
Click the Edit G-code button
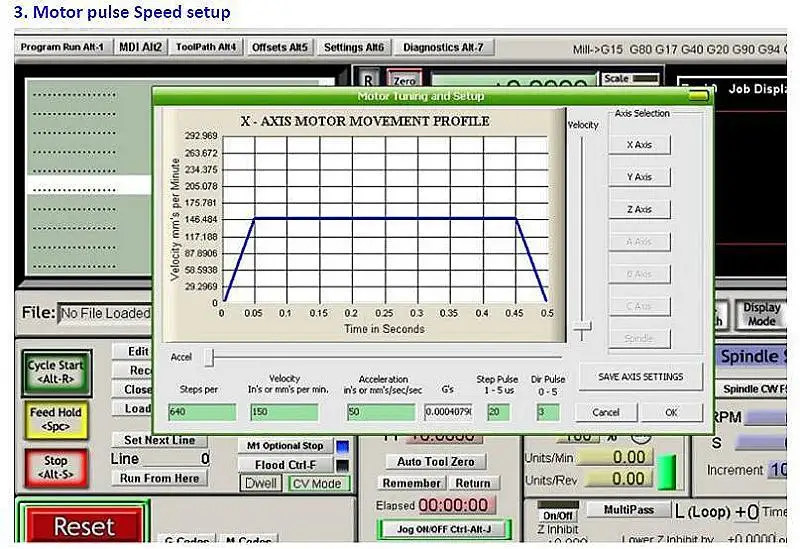tap(133, 351)
